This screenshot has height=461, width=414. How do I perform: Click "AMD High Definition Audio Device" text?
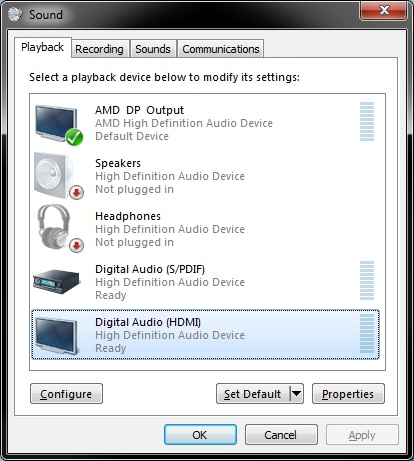pyautogui.click(x=184, y=123)
